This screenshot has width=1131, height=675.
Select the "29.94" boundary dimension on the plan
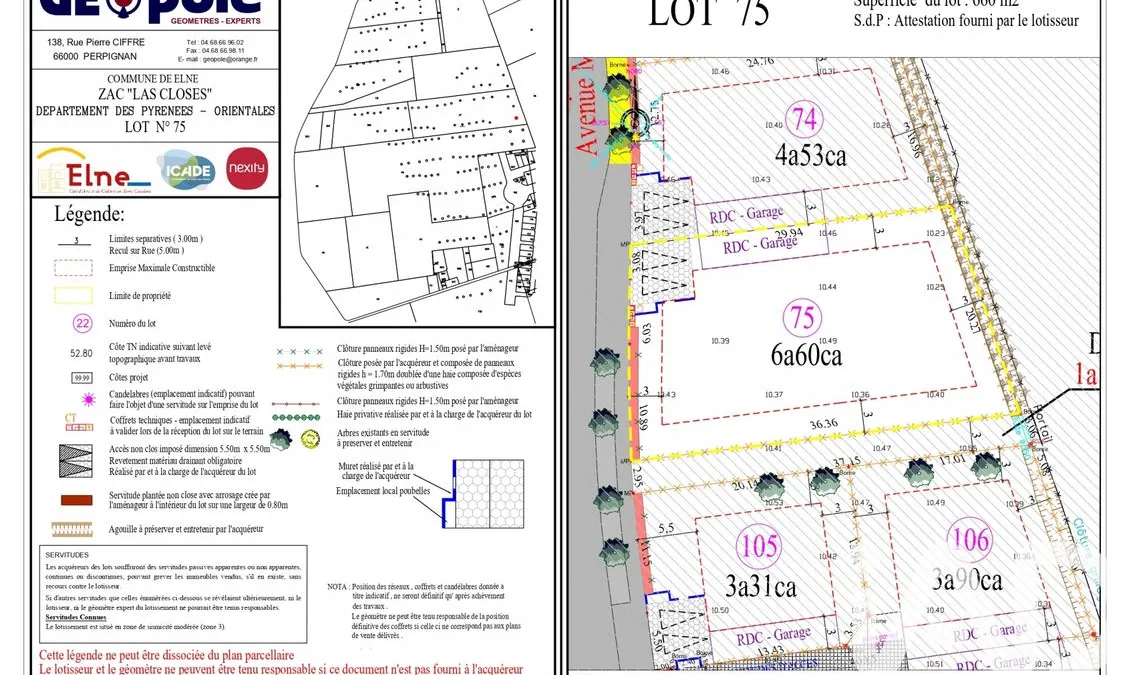coord(788,233)
